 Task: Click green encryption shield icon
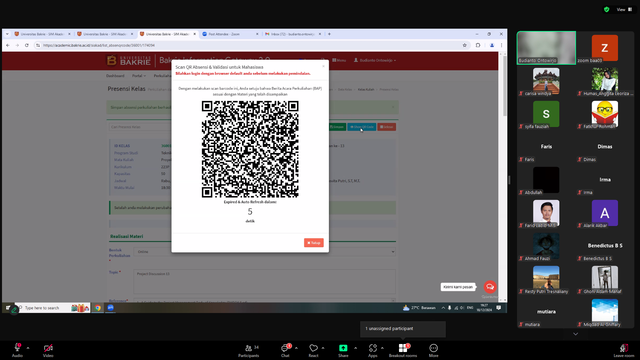(x=607, y=9)
